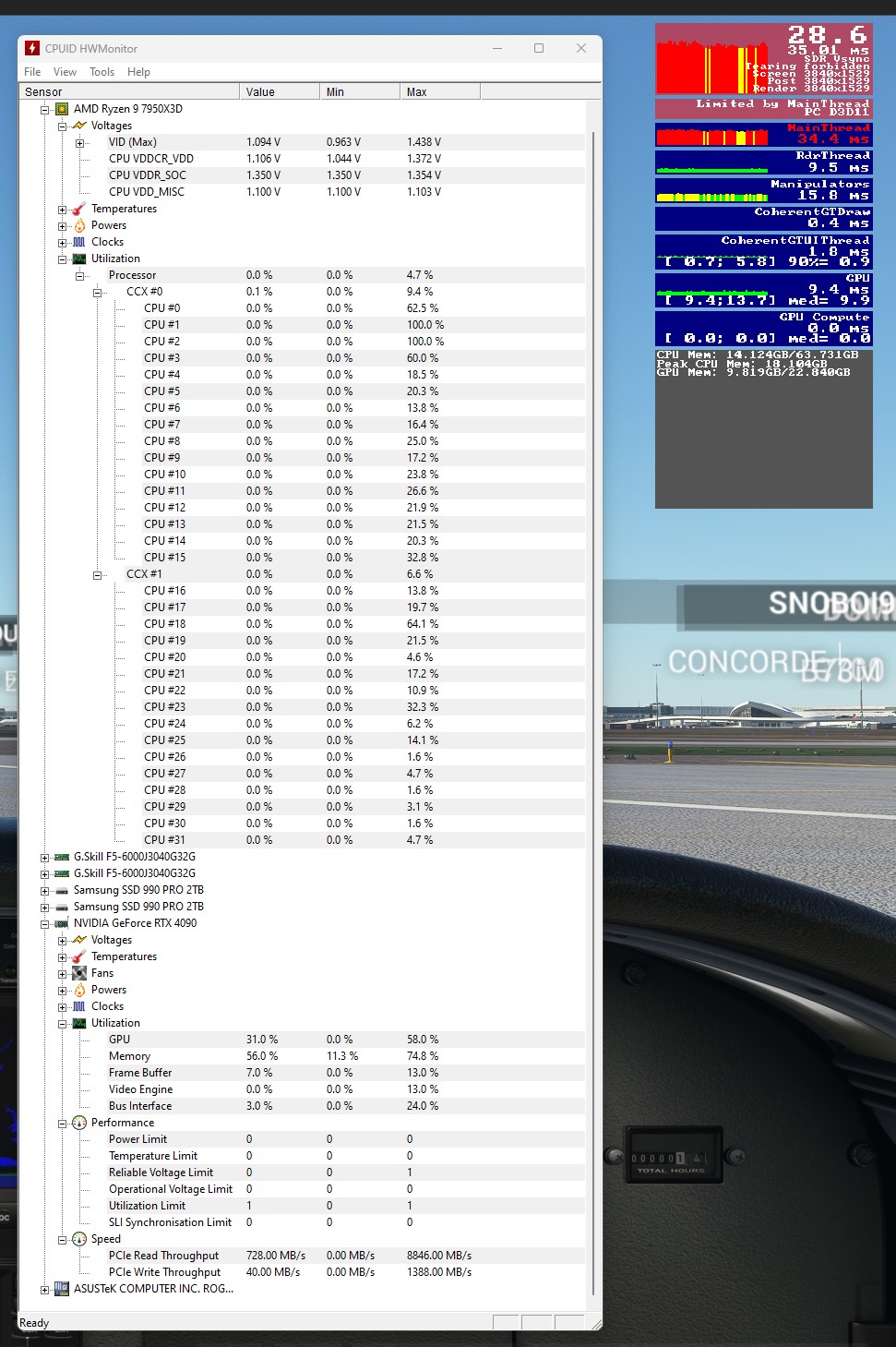Screen dimensions: 896x1347
Task: Click the Min column header
Action: tap(360, 92)
